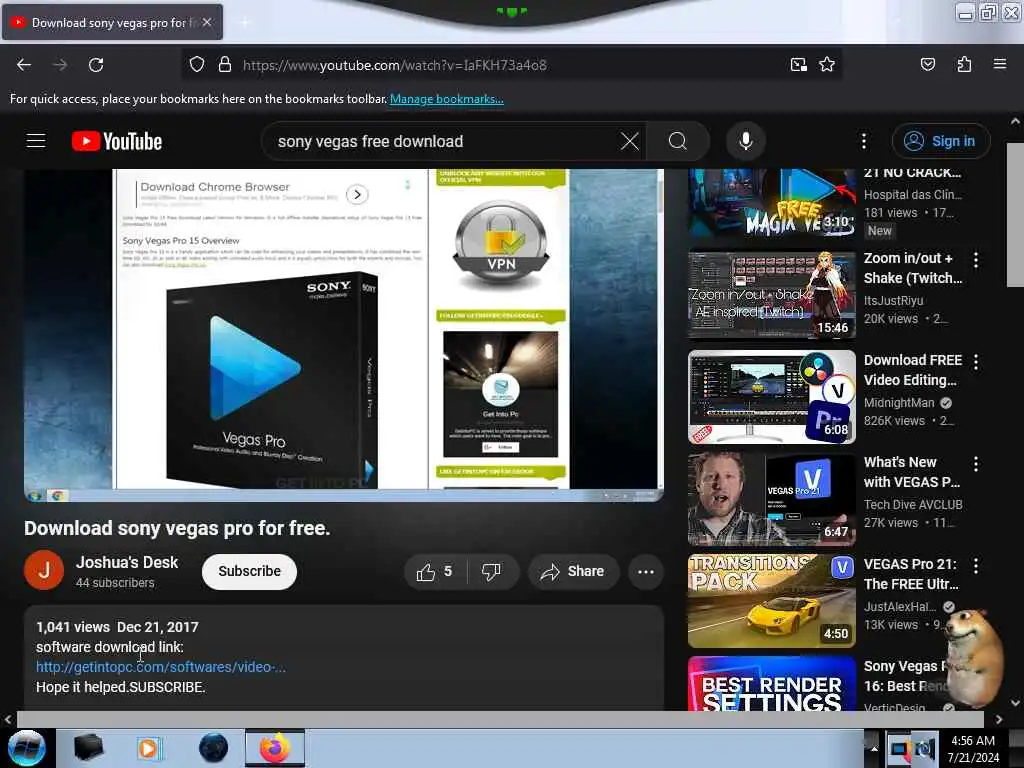The image size is (1024, 768).
Task: Run search with the magnifier button
Action: click(678, 141)
